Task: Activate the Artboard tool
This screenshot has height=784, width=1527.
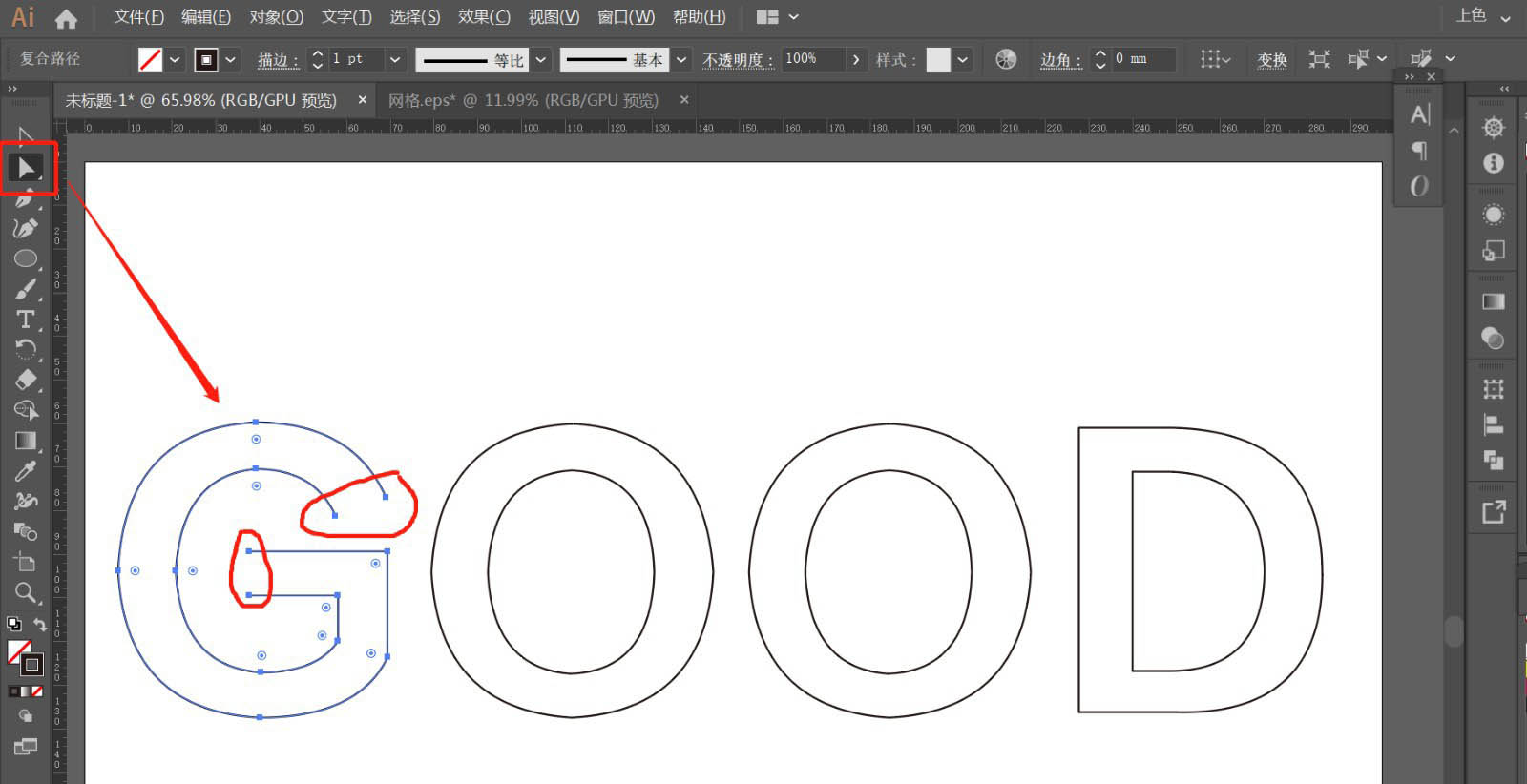Action: [26, 562]
